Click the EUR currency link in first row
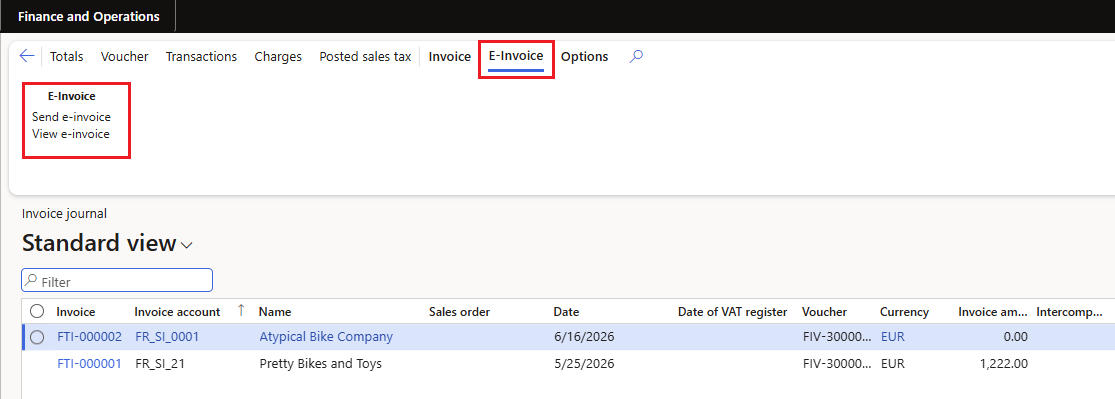1115x399 pixels. pyautogui.click(x=892, y=337)
